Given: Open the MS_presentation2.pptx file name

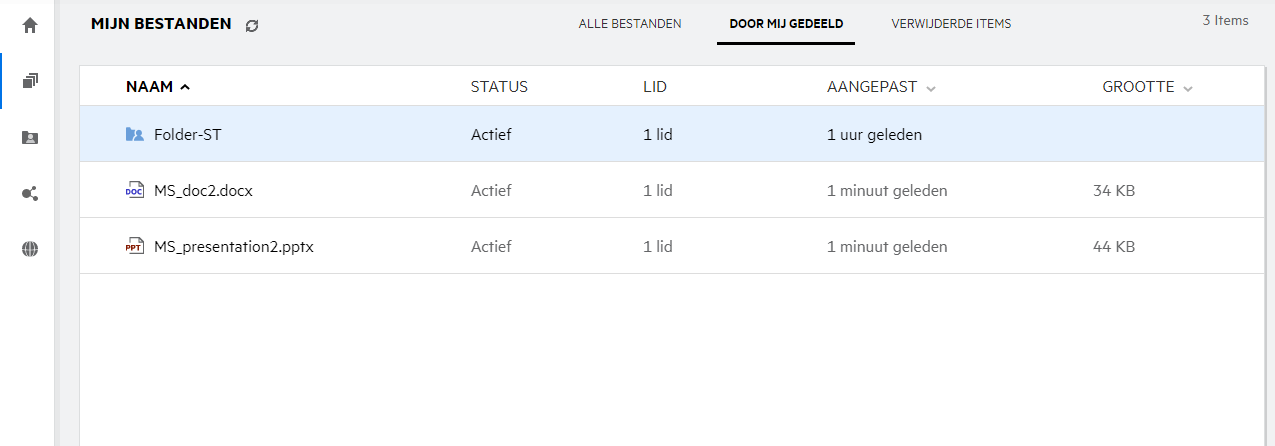Looking at the screenshot, I should click(x=234, y=246).
